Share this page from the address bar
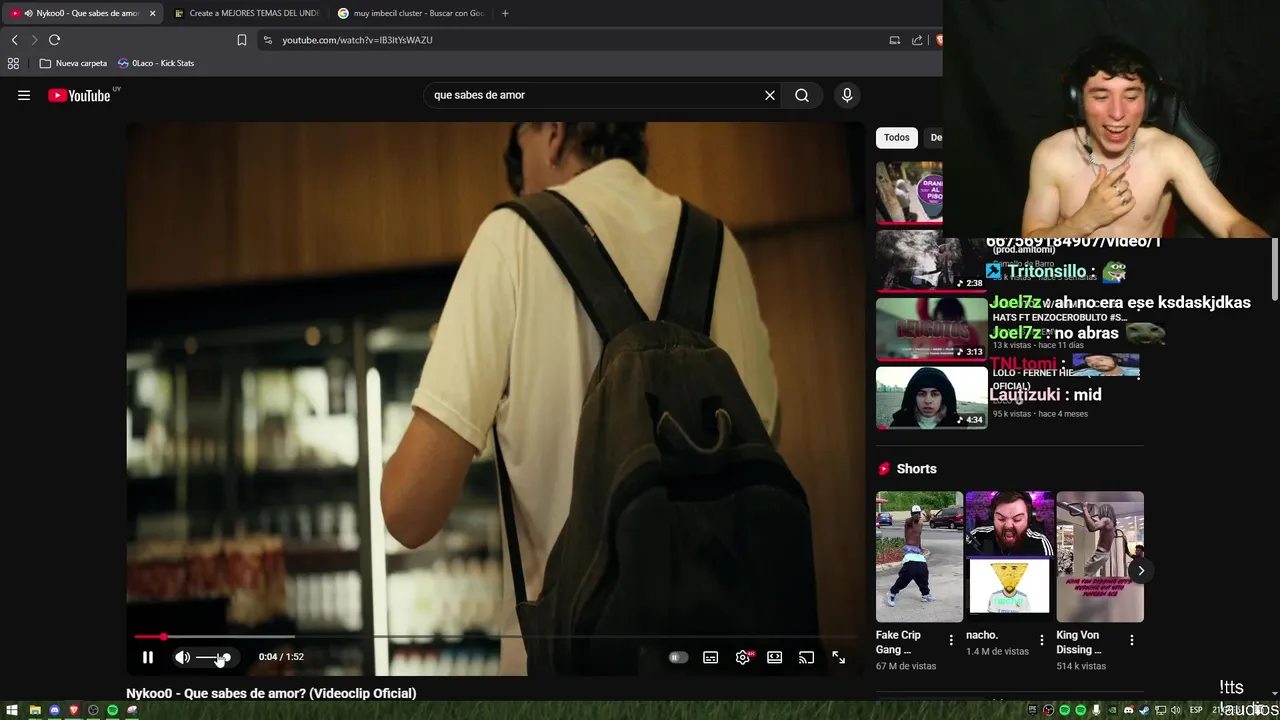The width and height of the screenshot is (1280, 720). [x=917, y=40]
